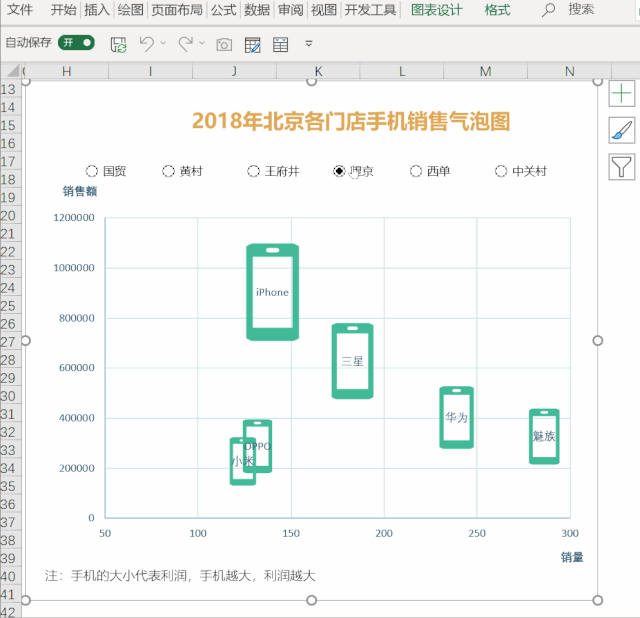Screen dimensions: 640x618
Task: Switch to the 格式 ribbon tab
Action: [497, 9]
